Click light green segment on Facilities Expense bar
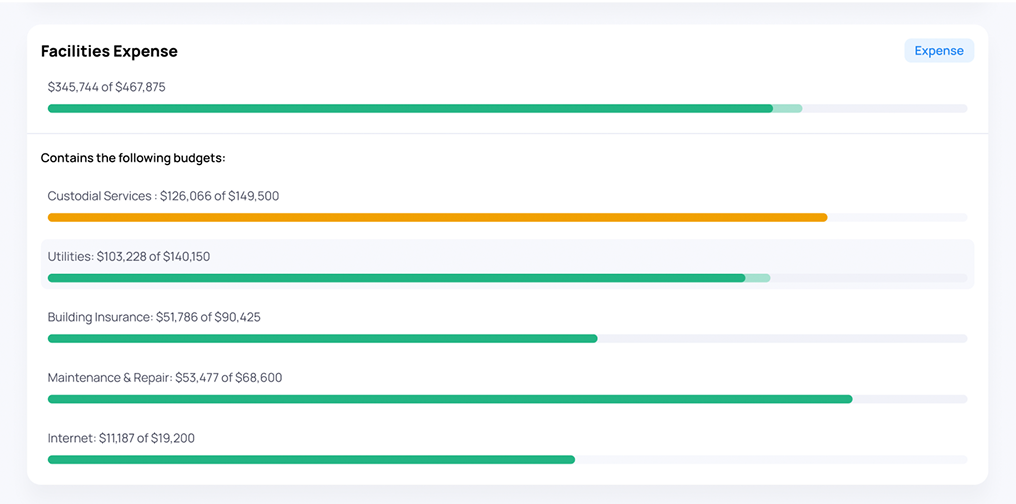 [x=788, y=108]
